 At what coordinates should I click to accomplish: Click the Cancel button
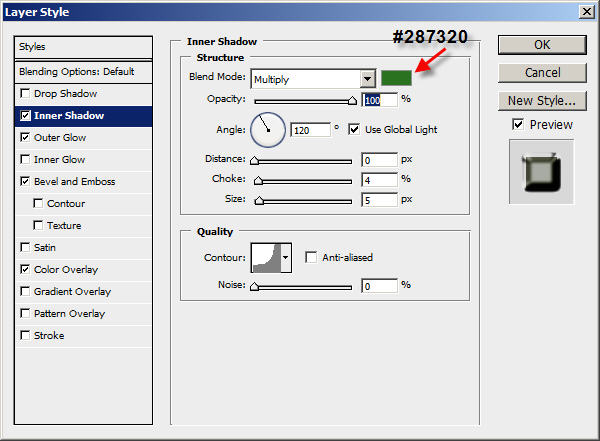pyautogui.click(x=542, y=73)
